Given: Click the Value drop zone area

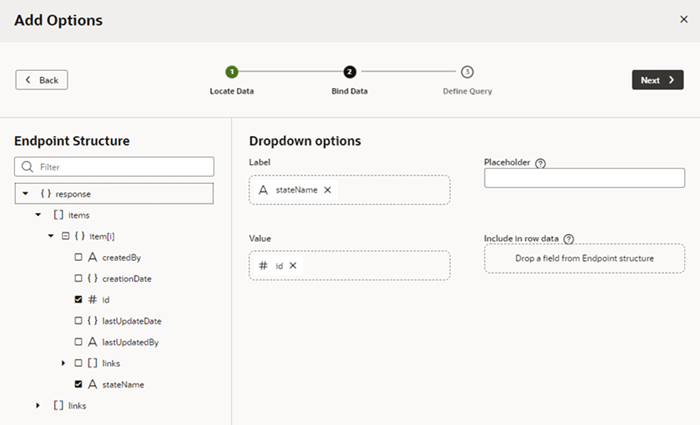Looking at the screenshot, I should (x=350, y=266).
